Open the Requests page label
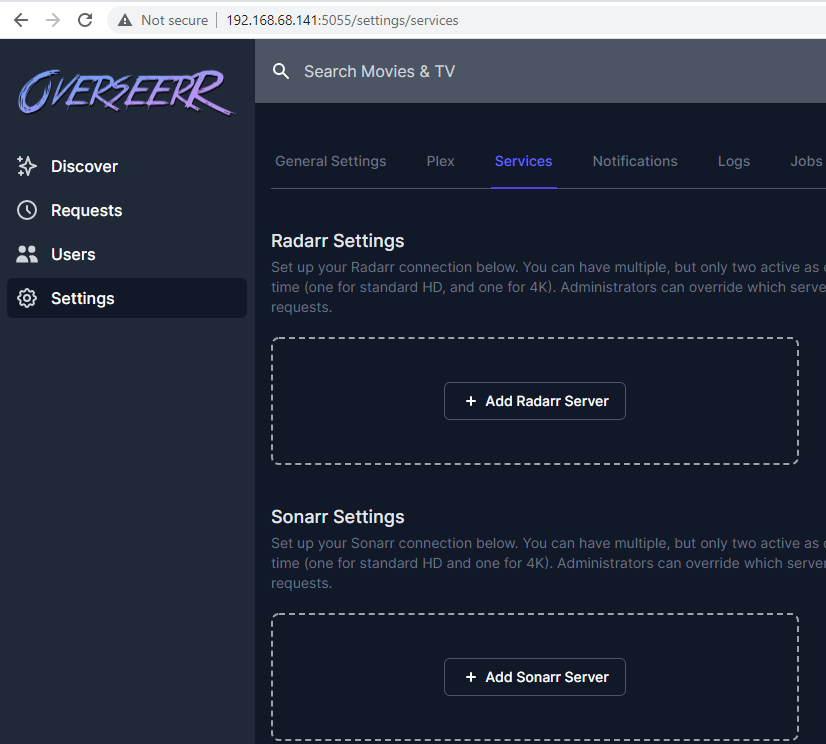This screenshot has height=744, width=826. [x=86, y=211]
